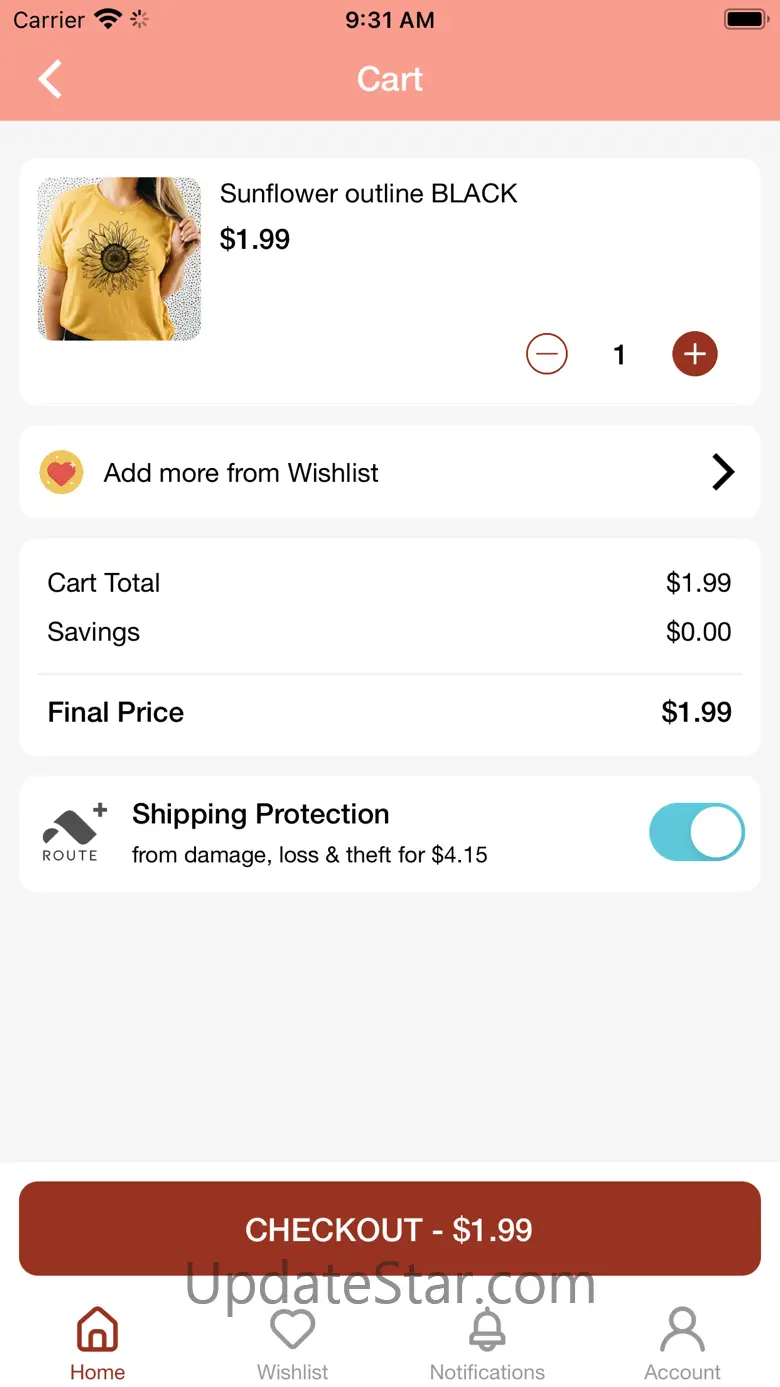This screenshot has width=780, height=1387.
Task: Toggle Shipping Protection switch off
Action: pyautogui.click(x=696, y=832)
